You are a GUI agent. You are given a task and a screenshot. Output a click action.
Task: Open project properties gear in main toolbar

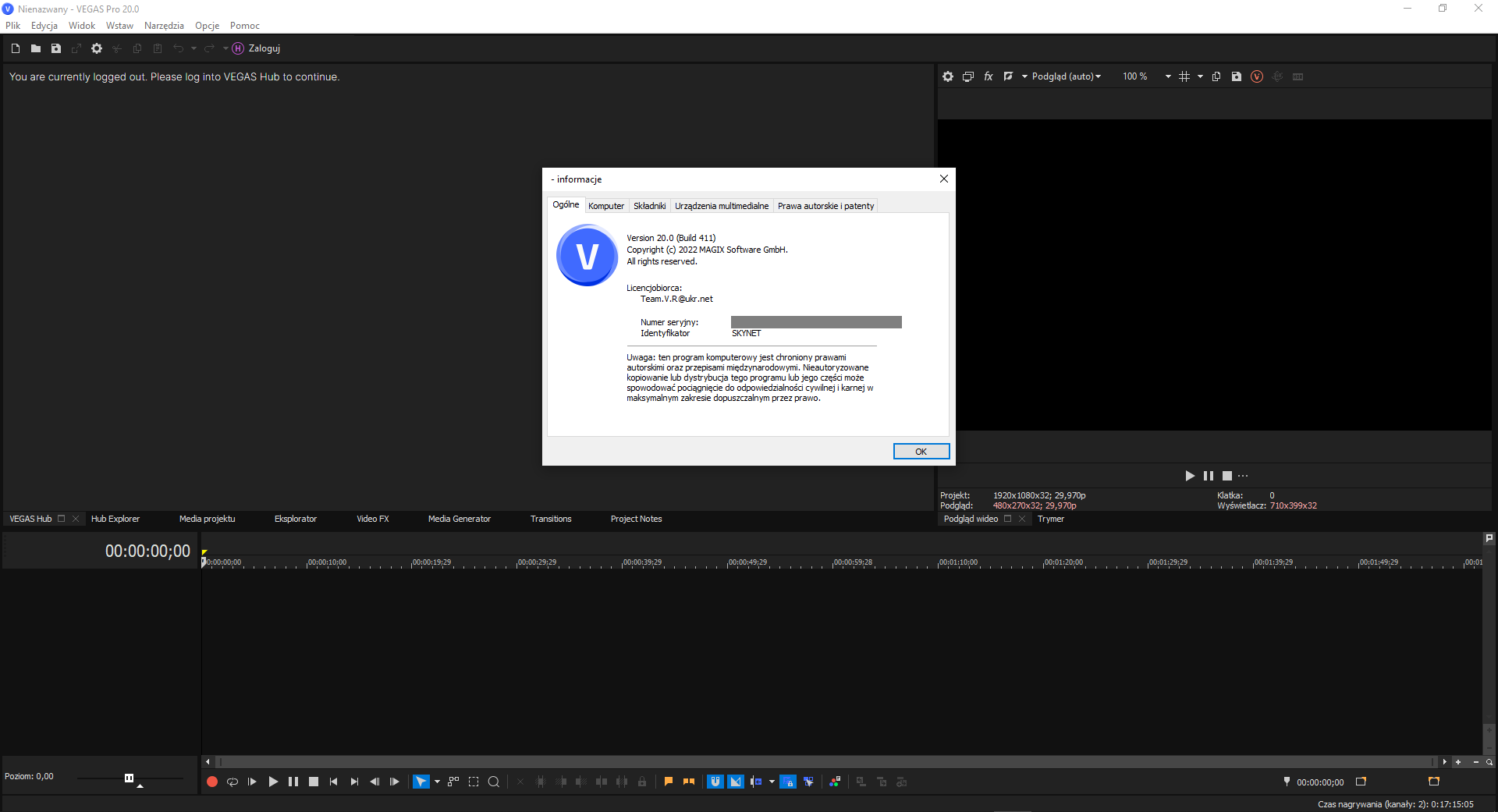tap(97, 48)
